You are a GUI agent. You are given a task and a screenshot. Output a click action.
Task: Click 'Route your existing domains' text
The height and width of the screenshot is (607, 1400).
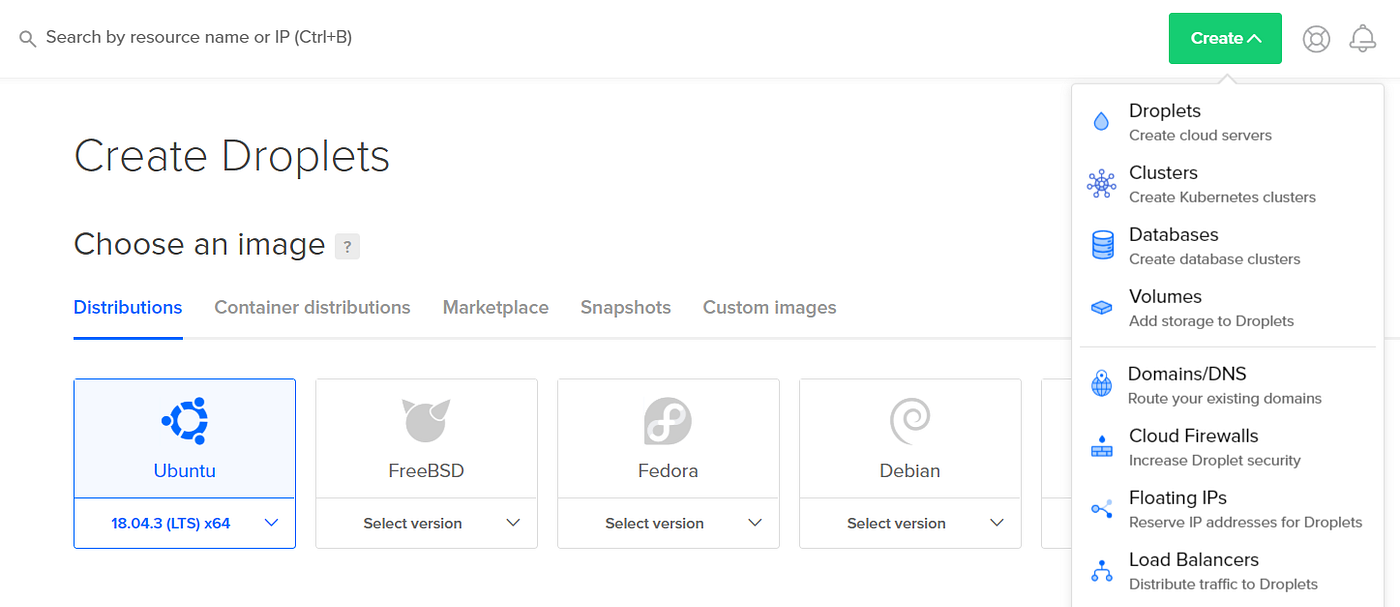coord(1225,398)
